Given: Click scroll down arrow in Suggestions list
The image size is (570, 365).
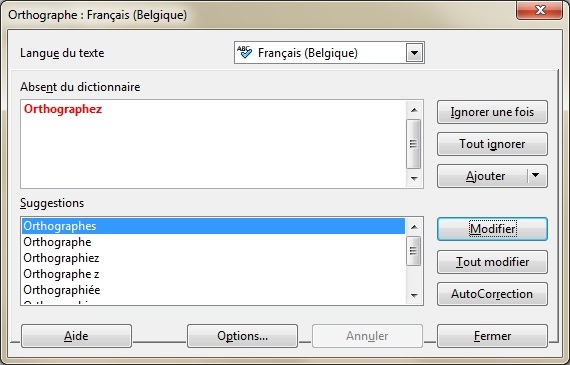Looking at the screenshot, I should click(414, 296).
